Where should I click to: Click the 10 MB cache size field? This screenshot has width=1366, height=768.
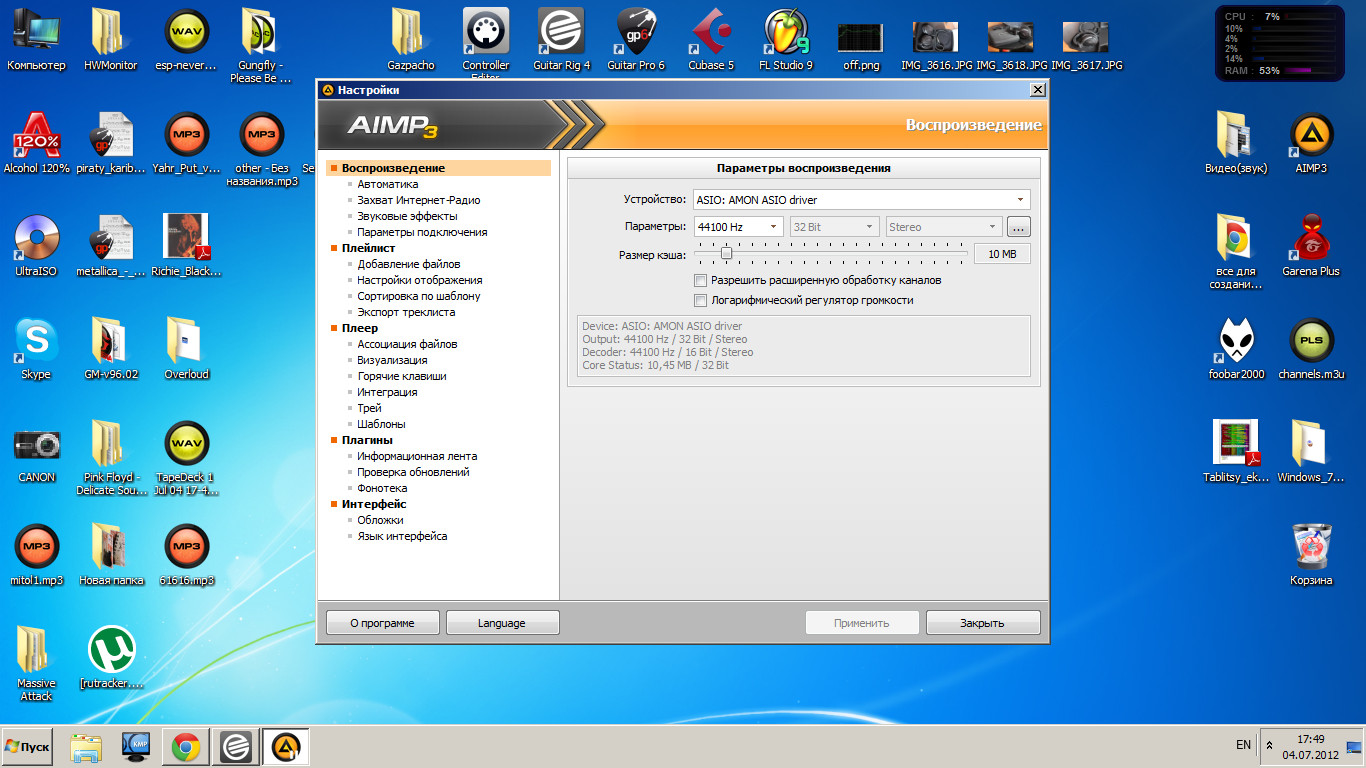click(x=1002, y=254)
